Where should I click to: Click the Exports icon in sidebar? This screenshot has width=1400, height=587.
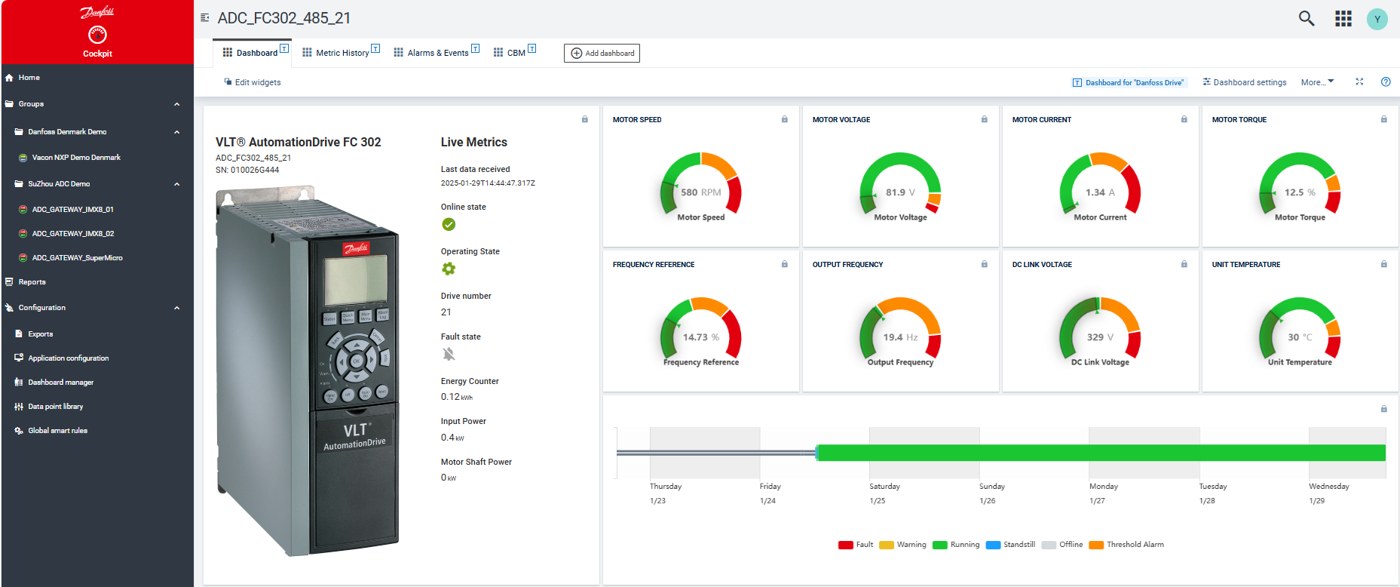(18, 334)
